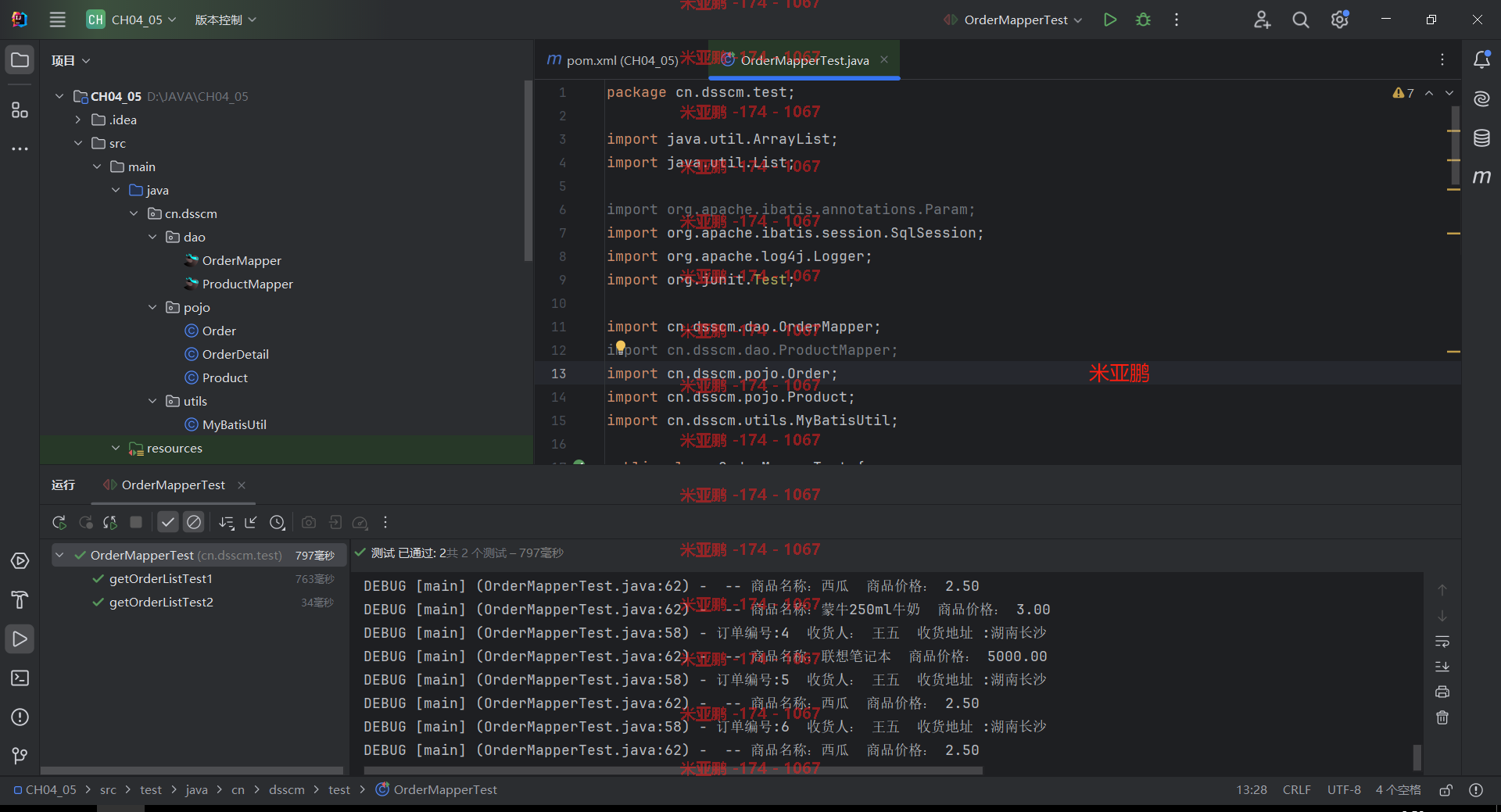Open the Notifications bell
Image resolution: width=1501 pixels, height=812 pixels.
[x=1481, y=59]
